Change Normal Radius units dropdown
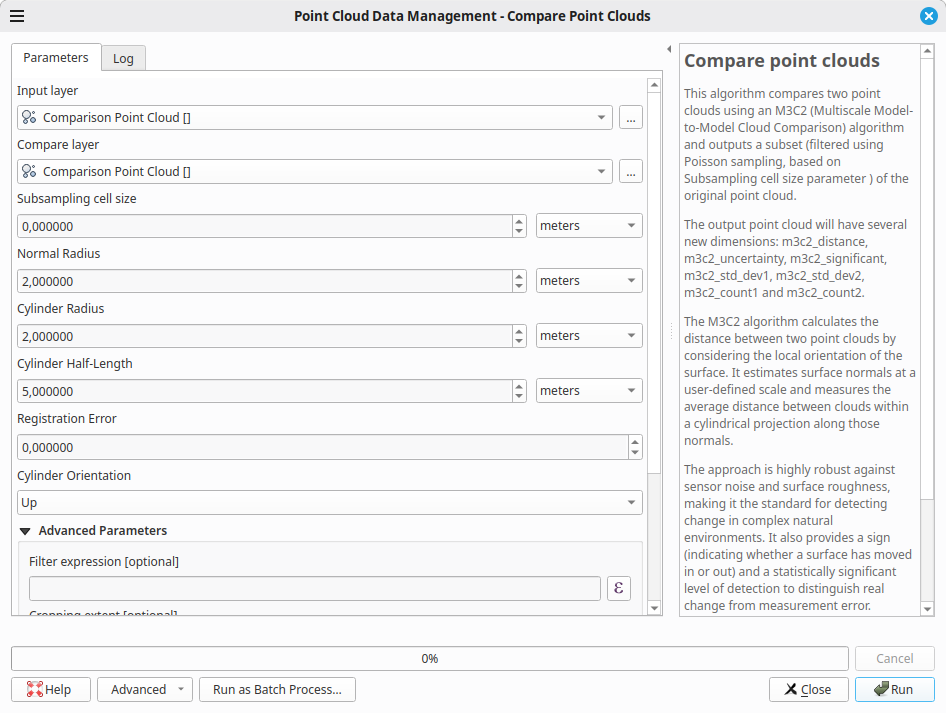Screen dimensions: 946x713 point(589,281)
